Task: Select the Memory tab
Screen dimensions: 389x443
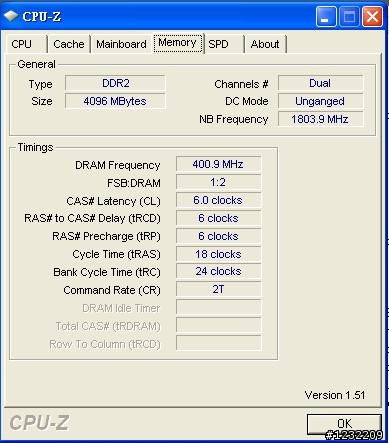Action: click(x=178, y=43)
